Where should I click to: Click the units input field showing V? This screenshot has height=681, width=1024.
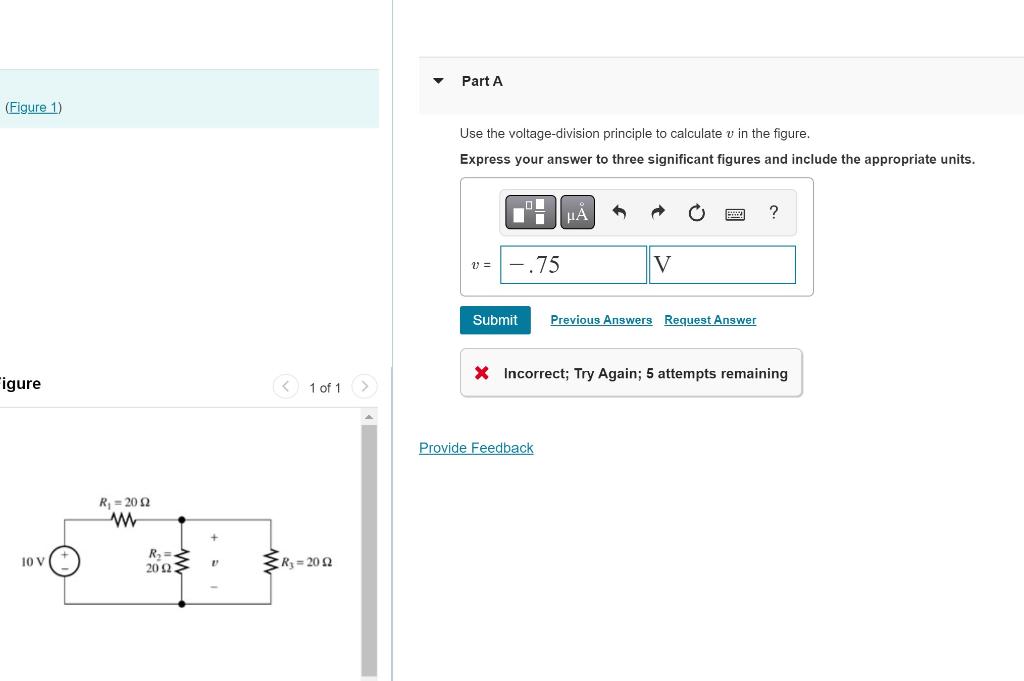pyautogui.click(x=722, y=264)
